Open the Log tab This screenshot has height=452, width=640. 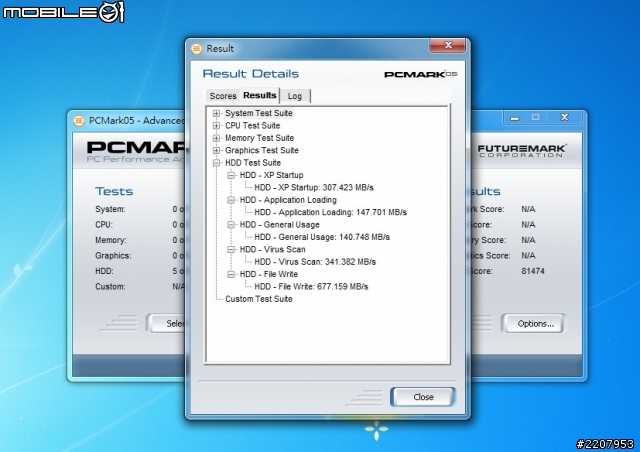295,96
